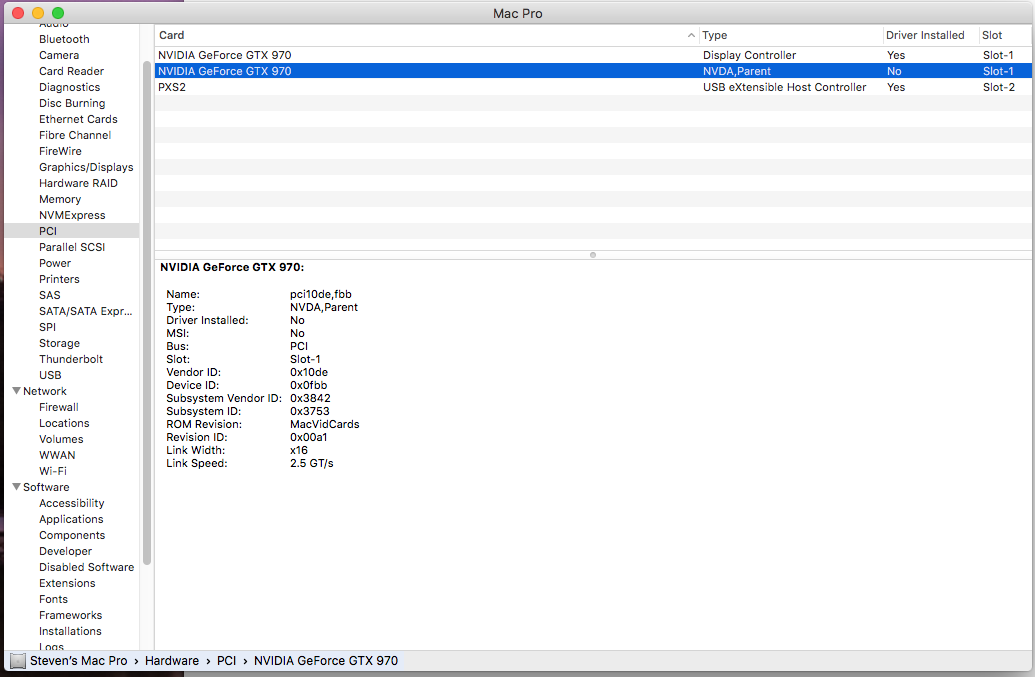
Task: Click the sidebar vertical scrollbar
Action: coord(147,313)
